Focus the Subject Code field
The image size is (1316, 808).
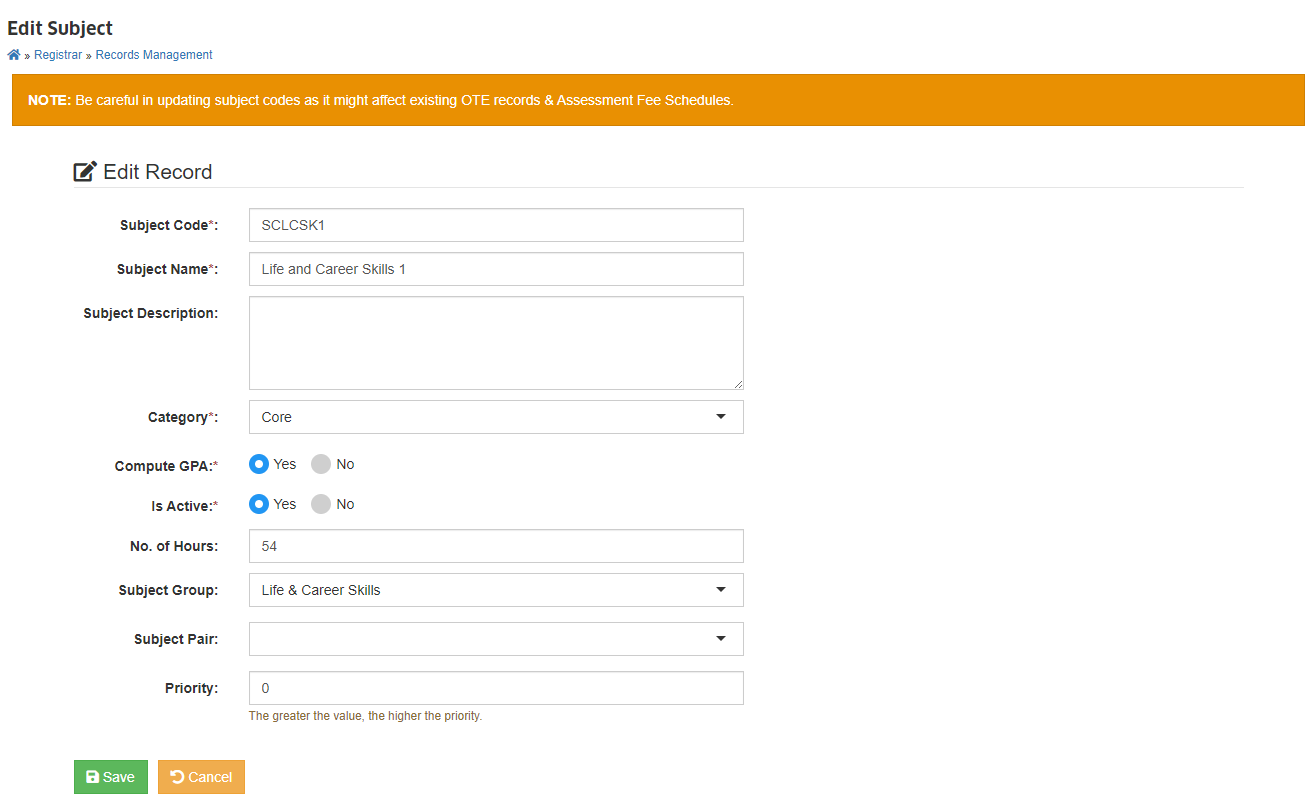click(x=496, y=225)
